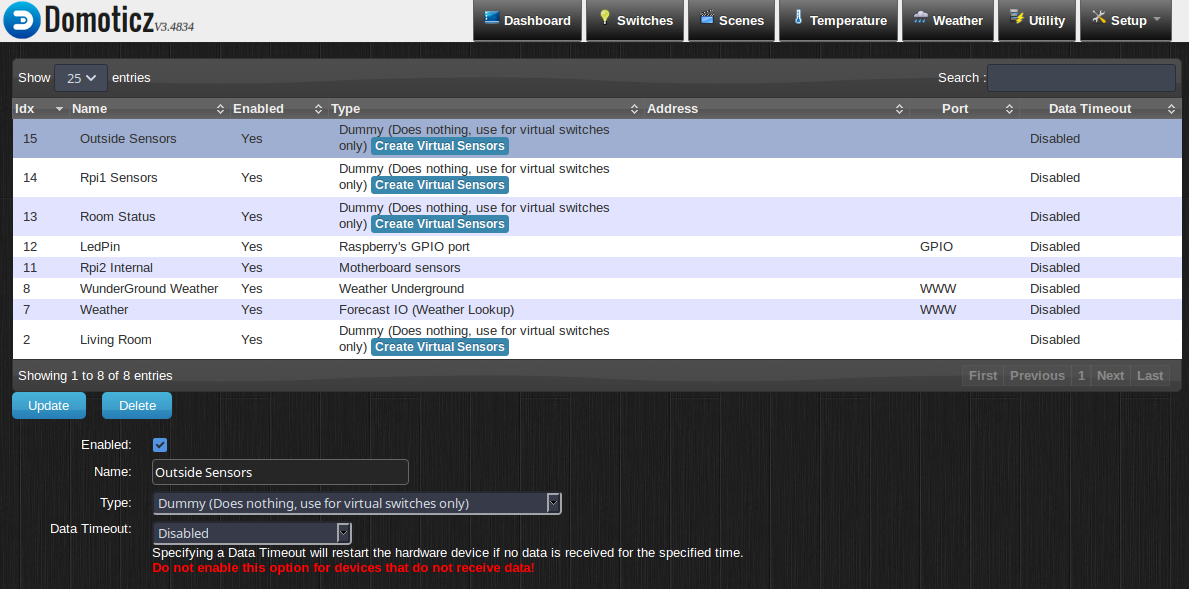Click 'Showing 1 to 8 of 8 entries'
The width and height of the screenshot is (1189, 589).
[95, 375]
